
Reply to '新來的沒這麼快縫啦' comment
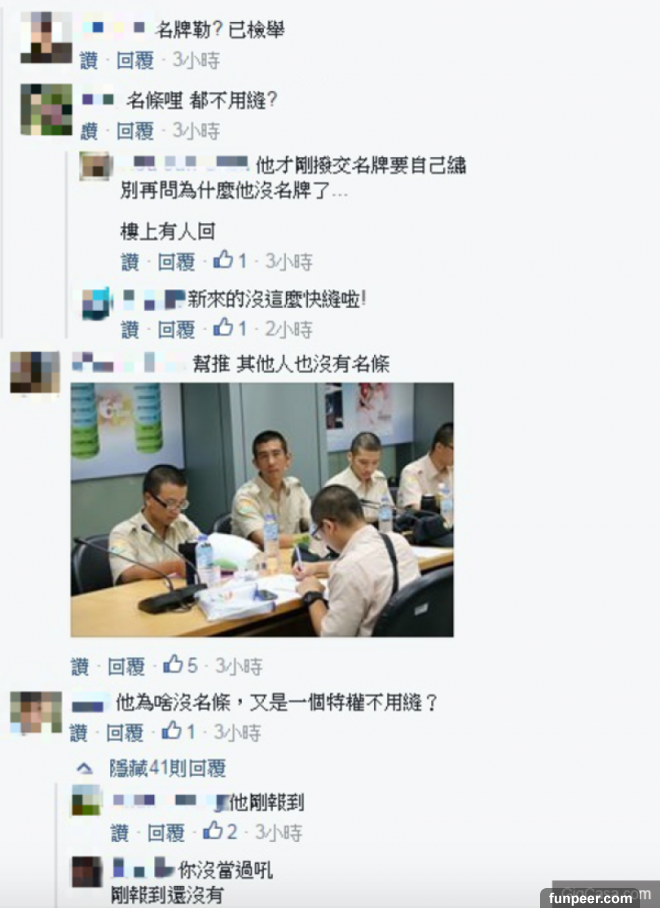click(x=177, y=329)
